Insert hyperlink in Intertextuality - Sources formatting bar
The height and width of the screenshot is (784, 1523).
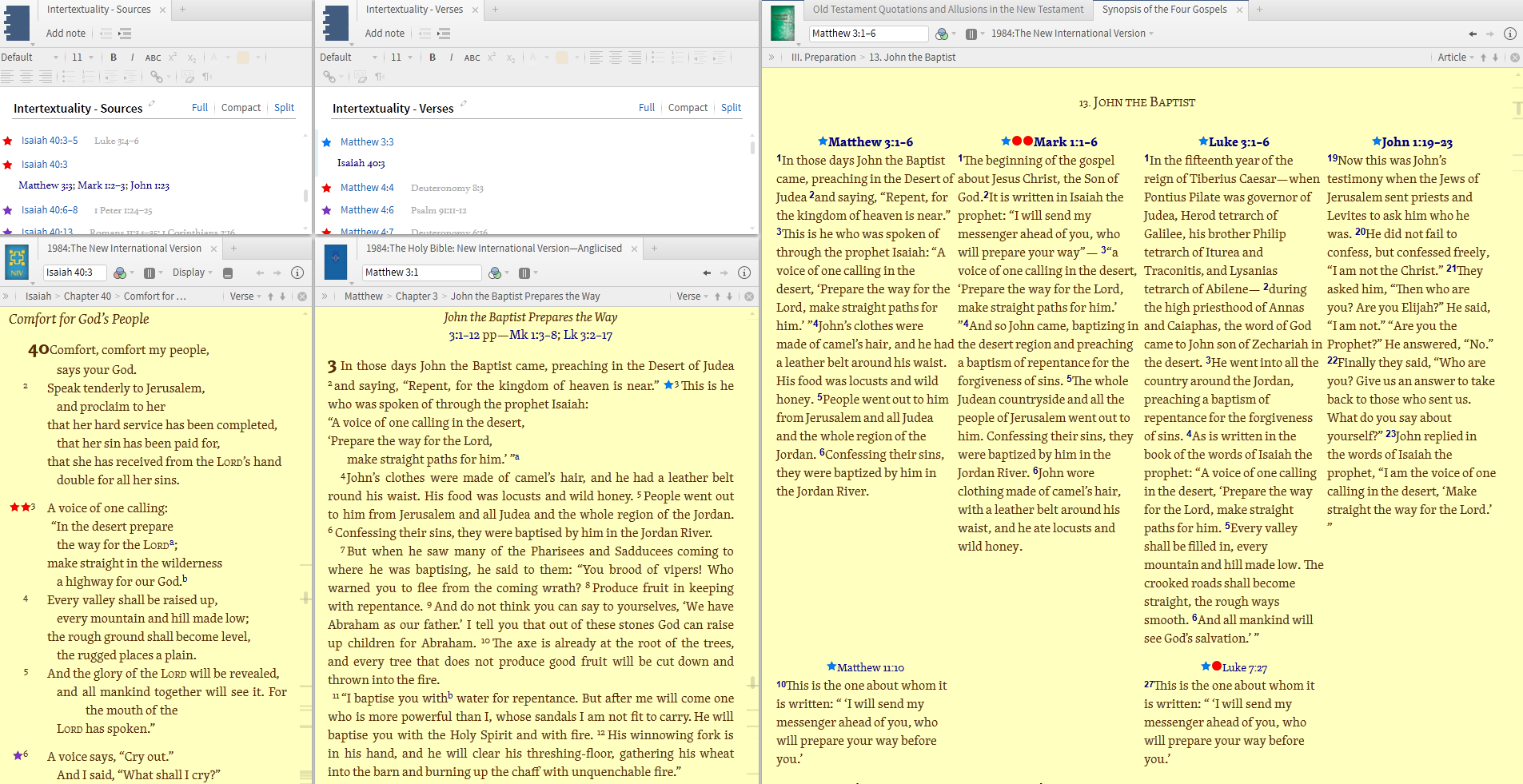(156, 77)
